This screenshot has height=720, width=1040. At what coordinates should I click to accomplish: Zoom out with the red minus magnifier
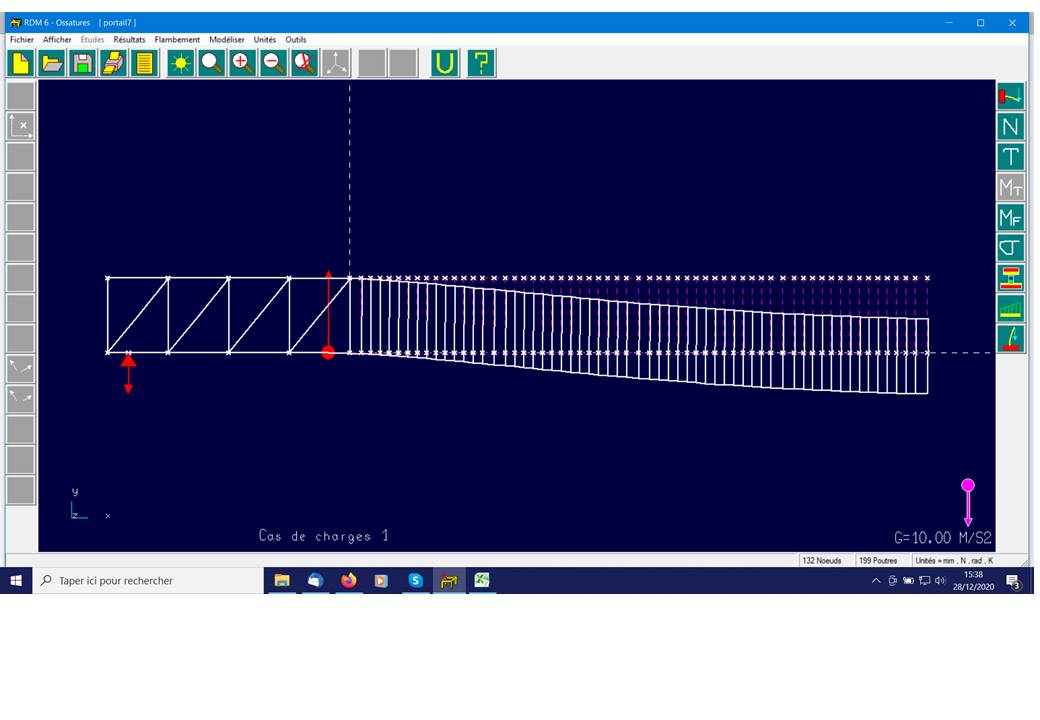[273, 64]
